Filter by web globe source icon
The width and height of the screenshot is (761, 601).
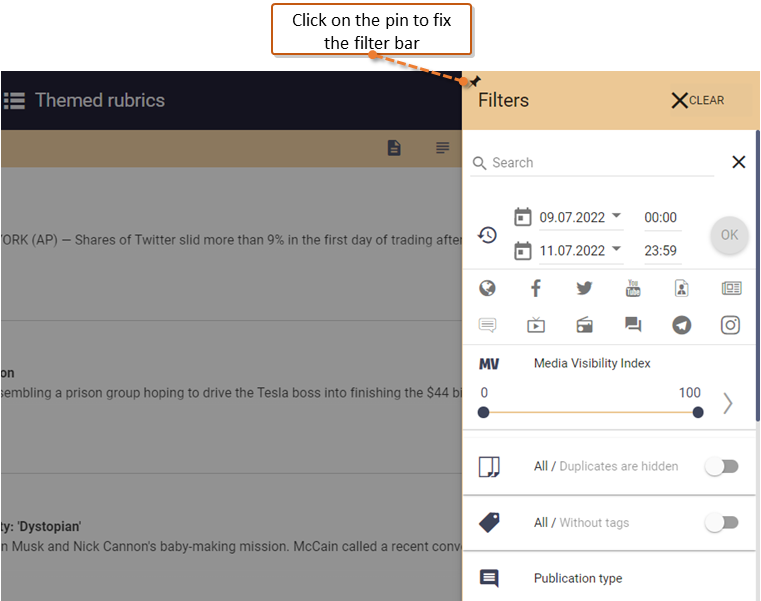[x=487, y=288]
